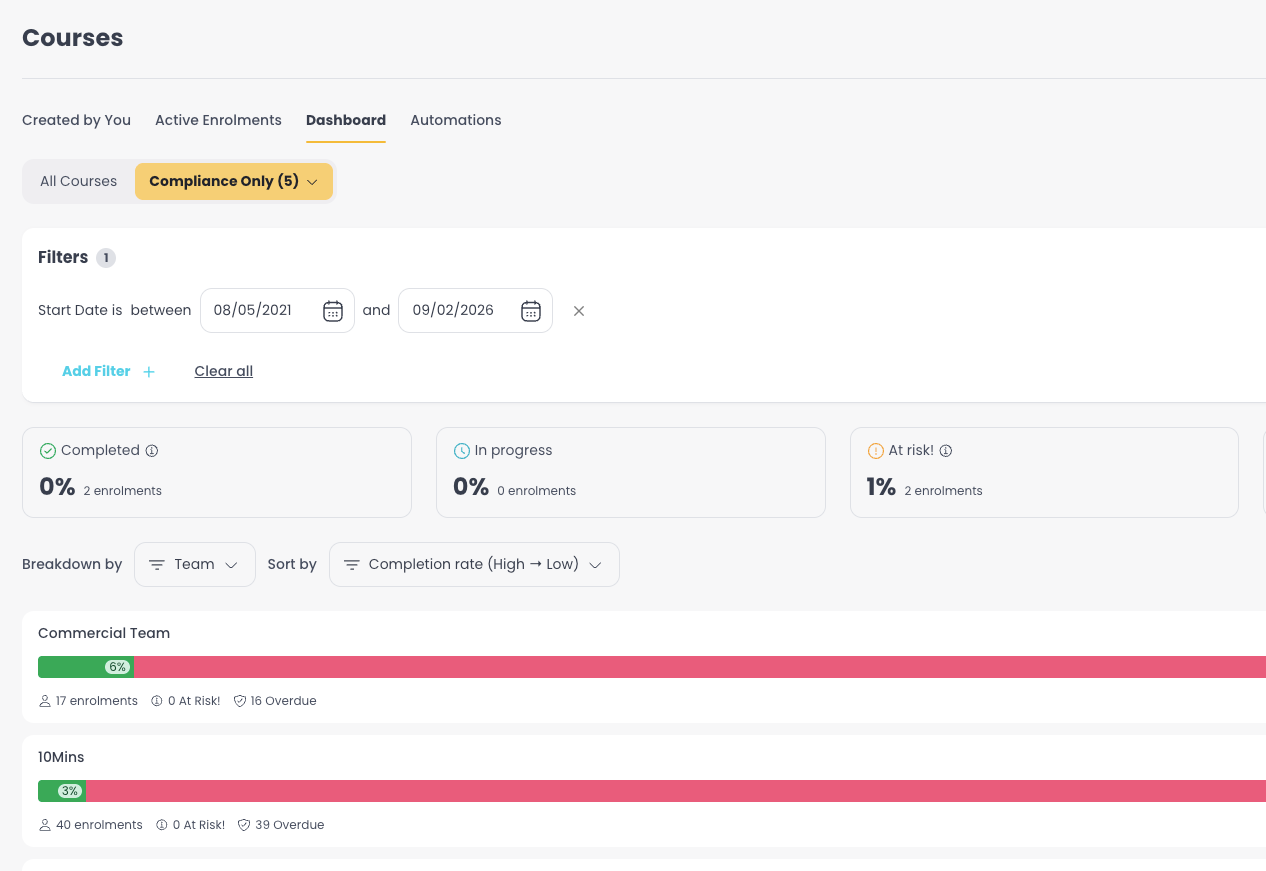Open the start date calendar picker icon
Screen dimensions: 1266x871
coord(333,311)
